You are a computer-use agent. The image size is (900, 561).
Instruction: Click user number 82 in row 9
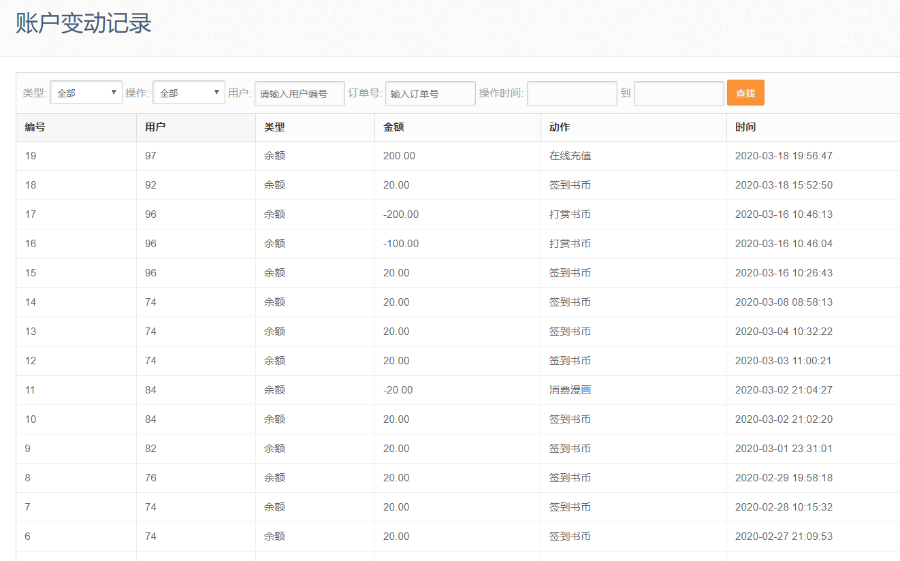[x=151, y=449]
